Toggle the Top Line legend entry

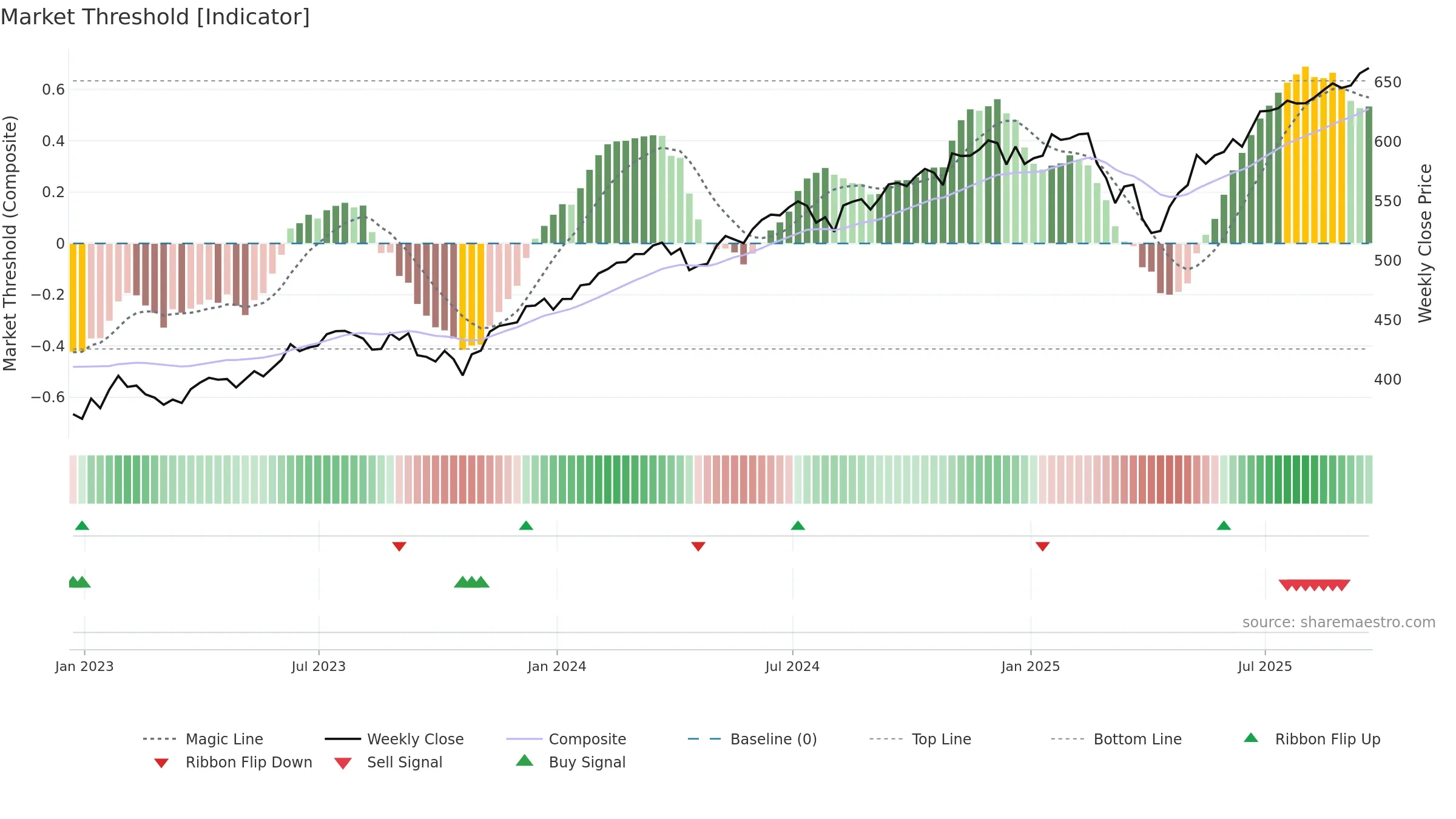click(920, 739)
